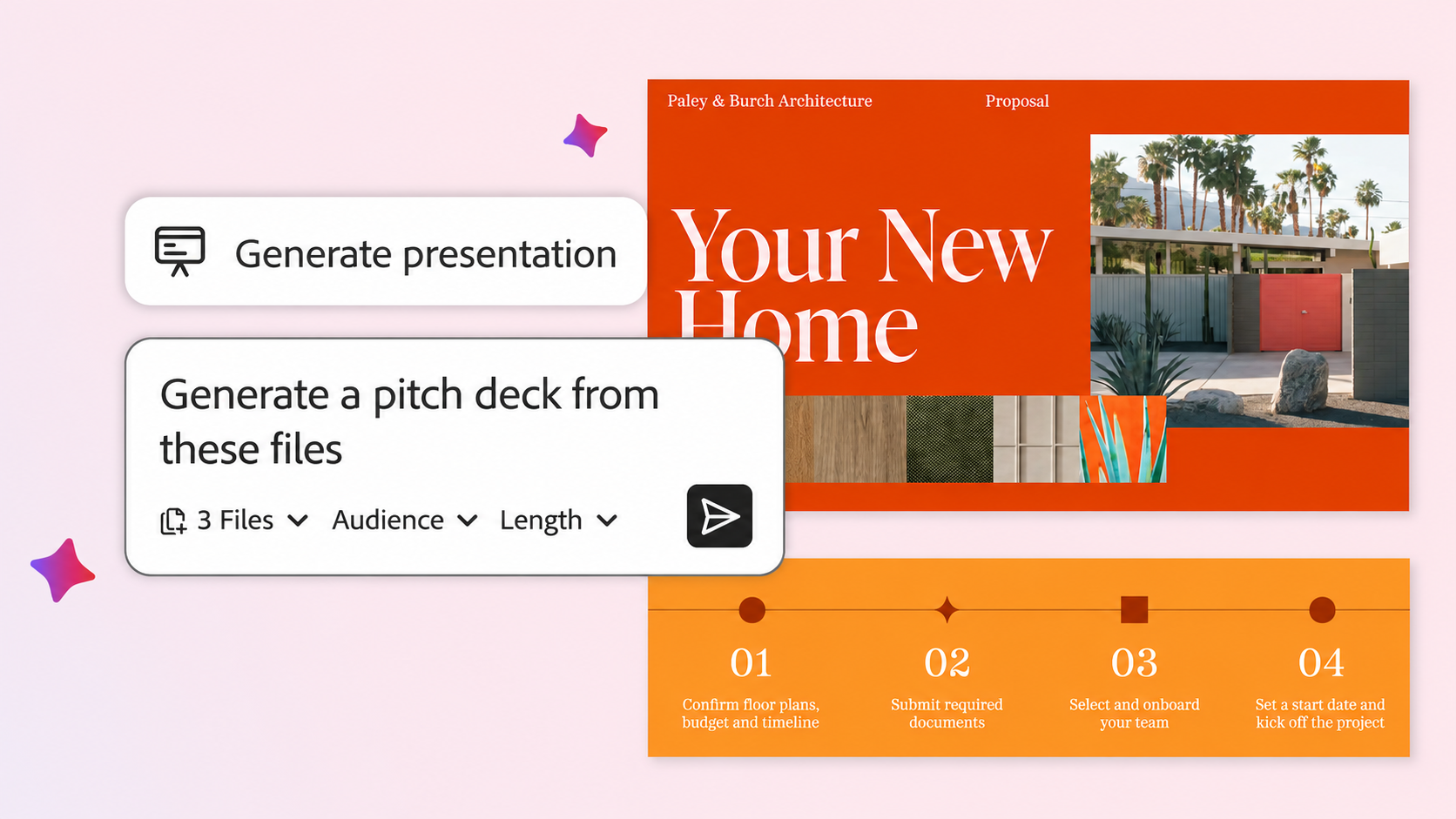This screenshot has height=819, width=1456.
Task: Open the Audience dropdown
Action: click(405, 520)
